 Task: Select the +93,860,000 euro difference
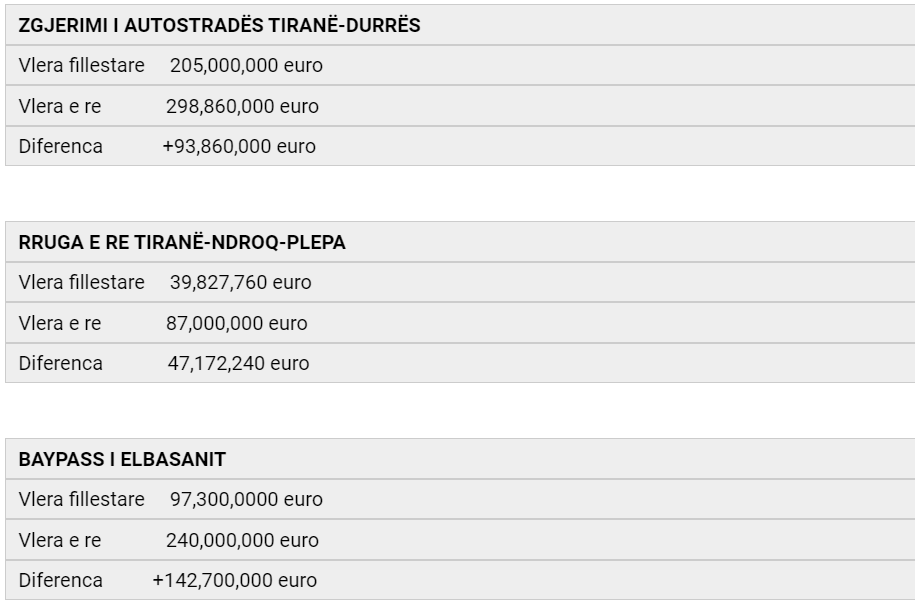[x=239, y=146]
